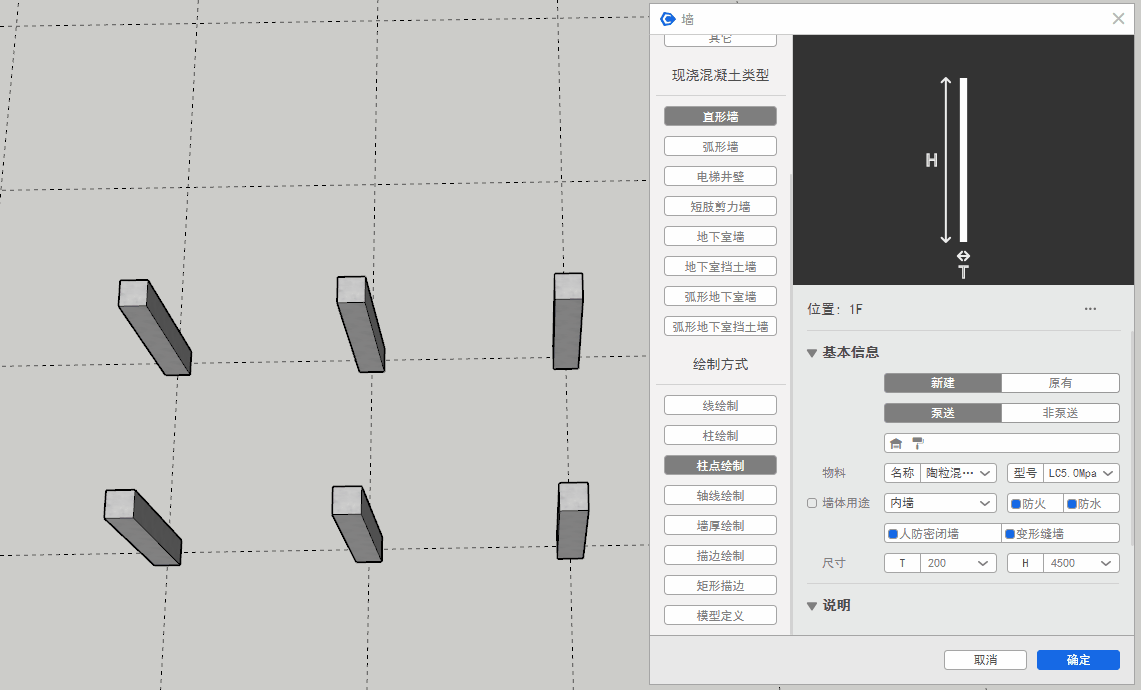Toggle the 人防密闭墙 option

click(942, 534)
